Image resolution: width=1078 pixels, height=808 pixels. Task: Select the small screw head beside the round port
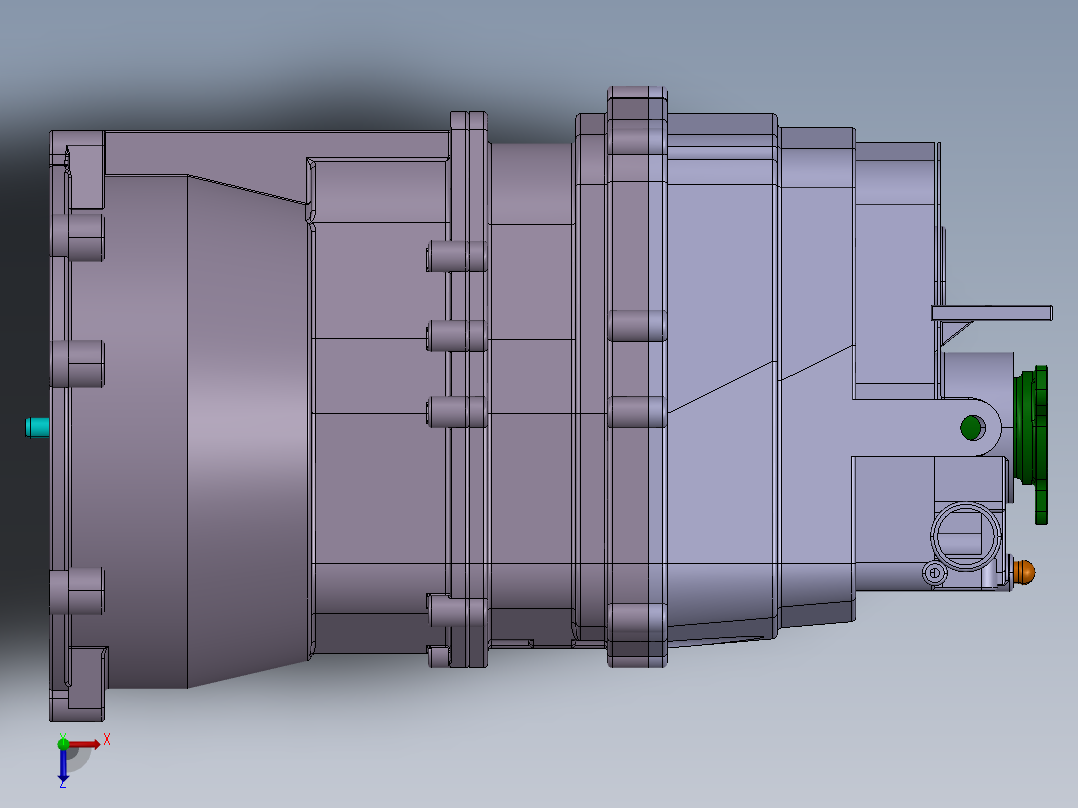(x=934, y=572)
